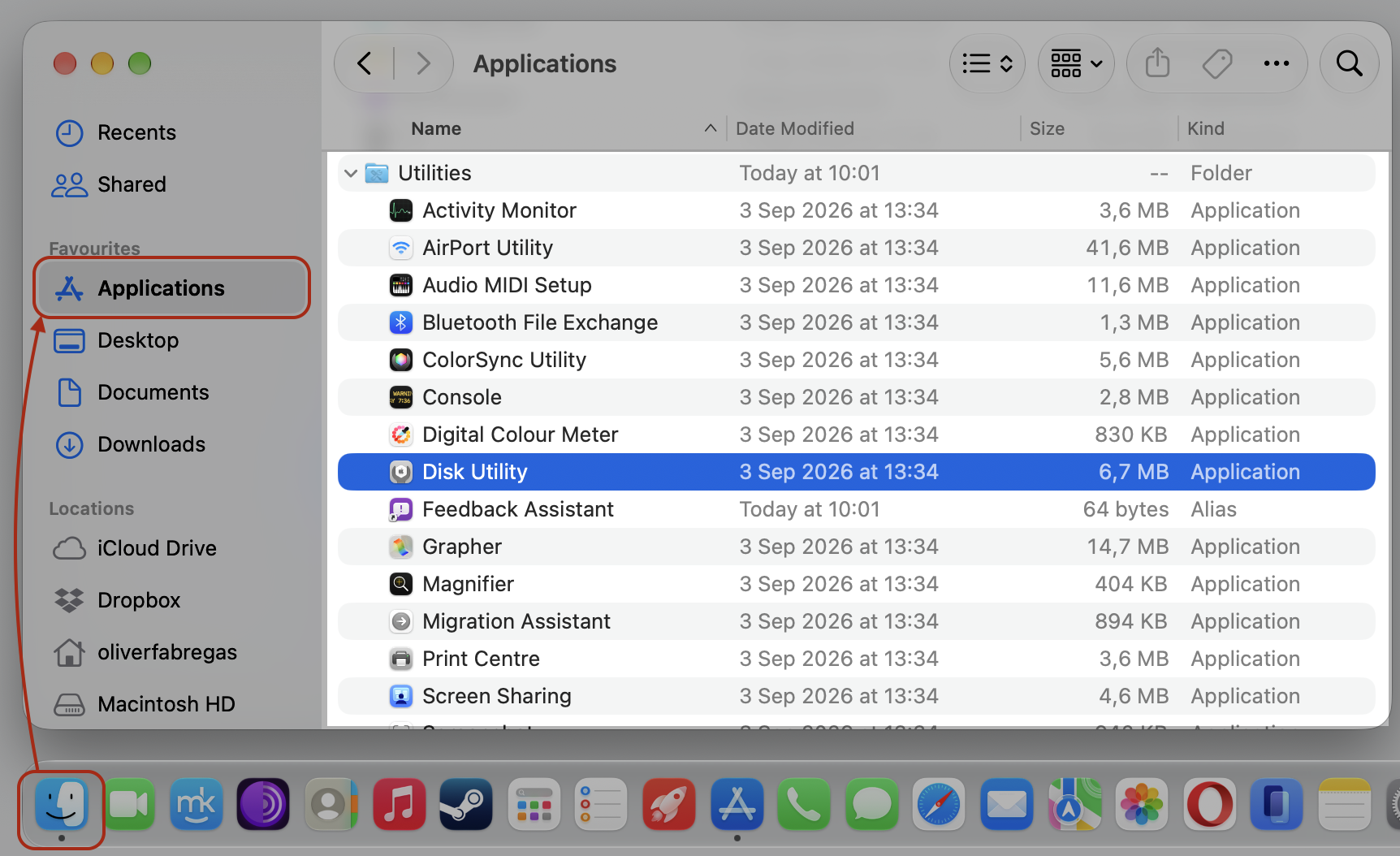1400x856 pixels.
Task: Launch Music from the Dock
Action: tap(399, 804)
